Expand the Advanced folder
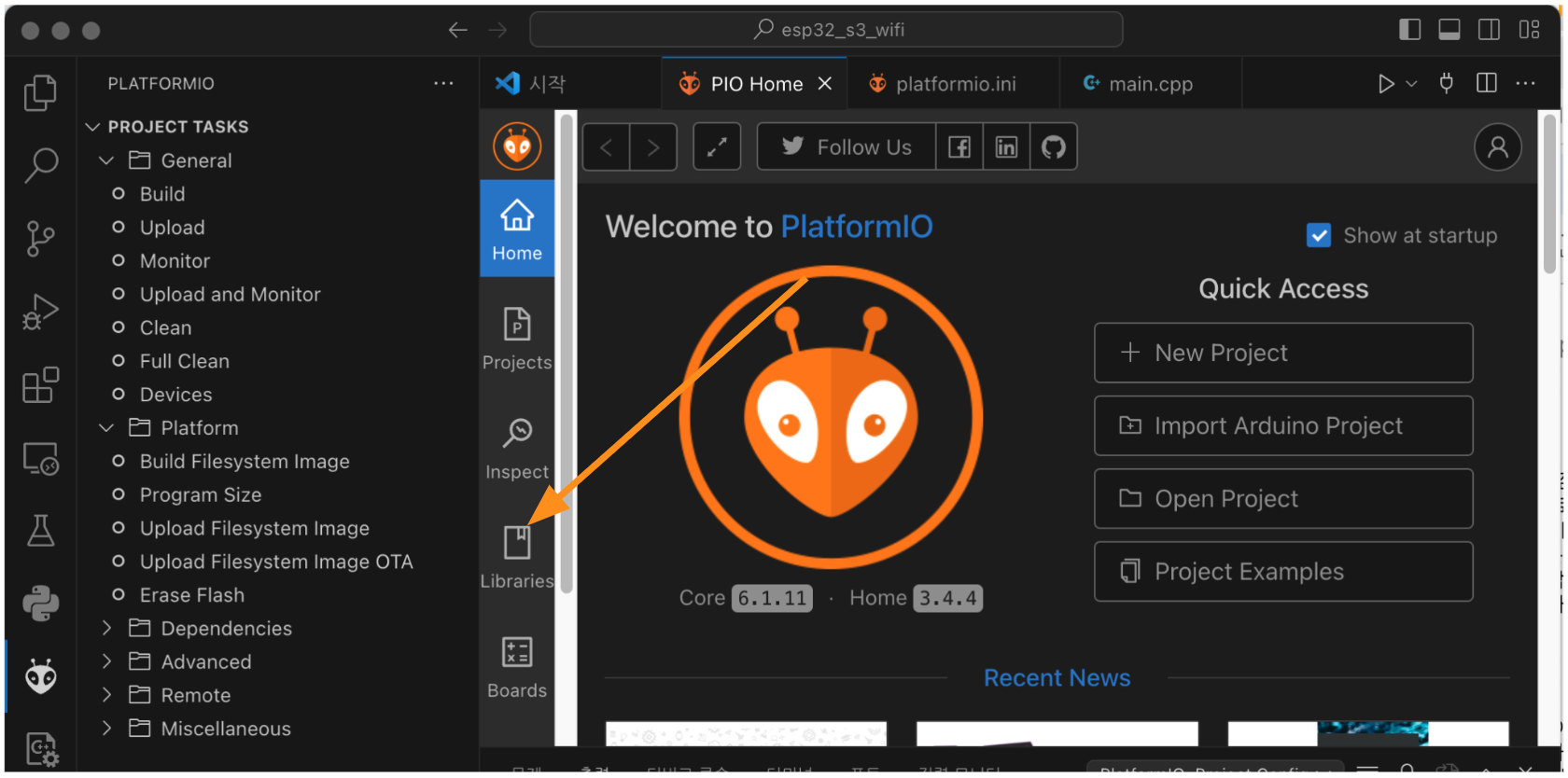 point(106,662)
